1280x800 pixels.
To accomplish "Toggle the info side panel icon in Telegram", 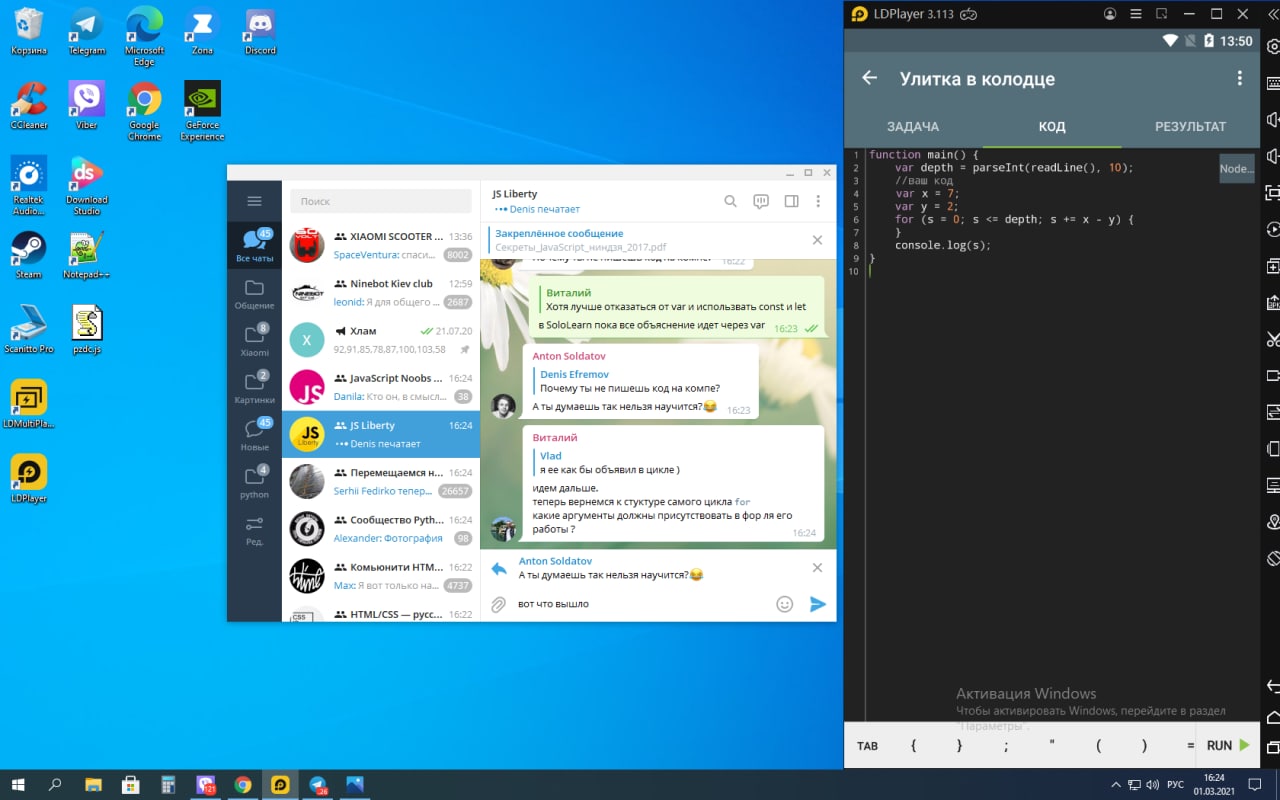I will (791, 201).
